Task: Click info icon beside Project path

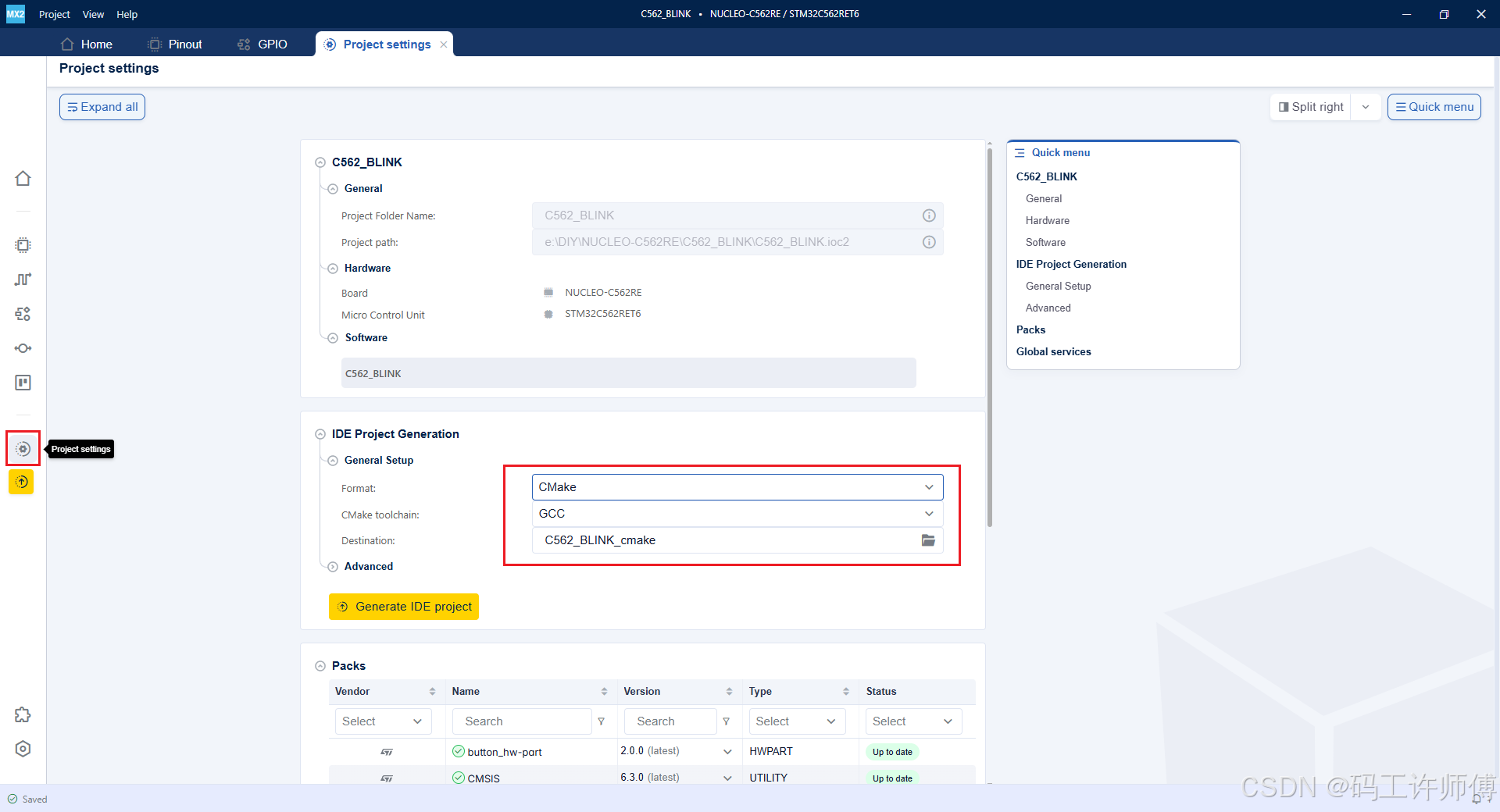Action: click(929, 242)
